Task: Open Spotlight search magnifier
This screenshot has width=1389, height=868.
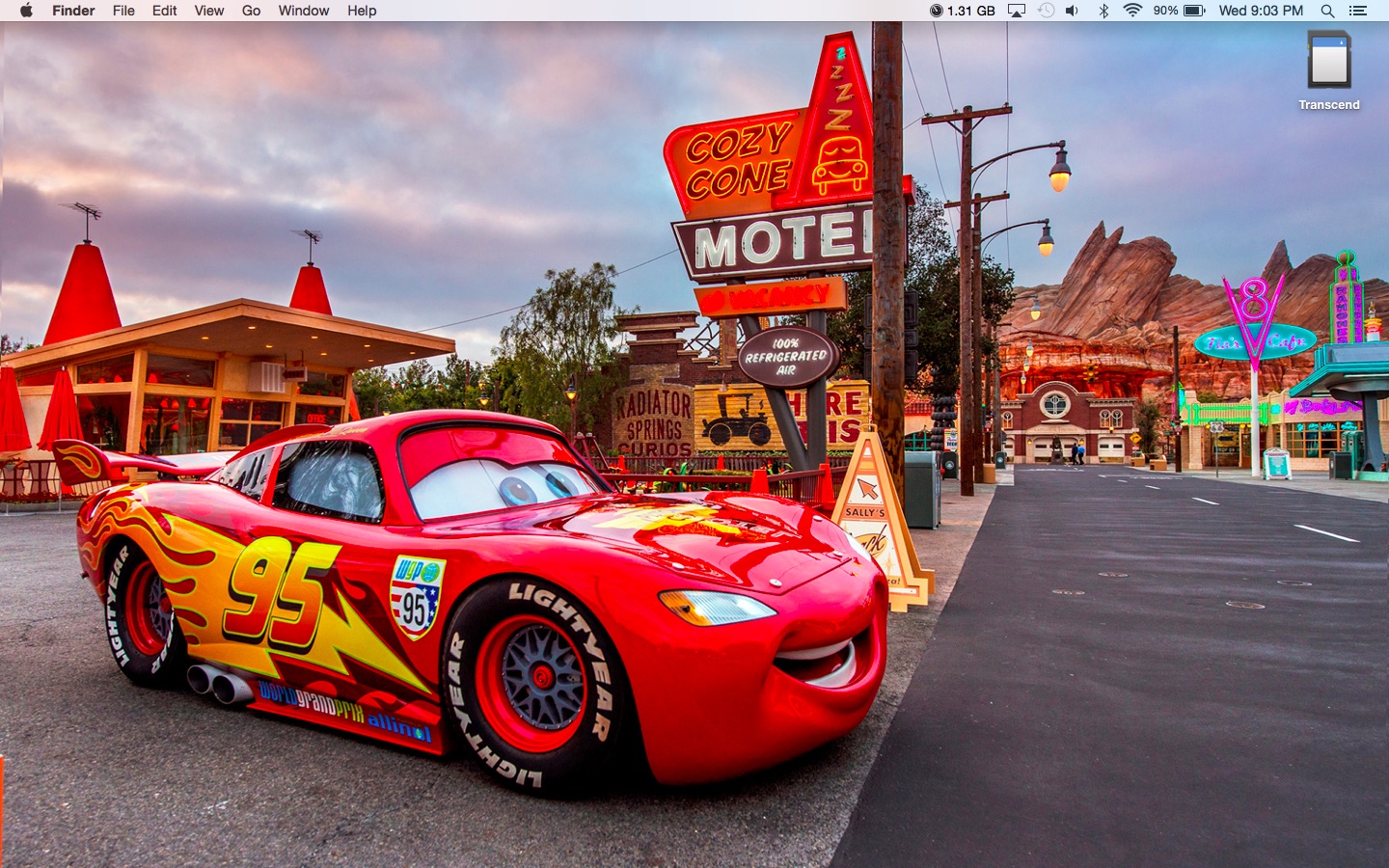Action: click(x=1327, y=11)
